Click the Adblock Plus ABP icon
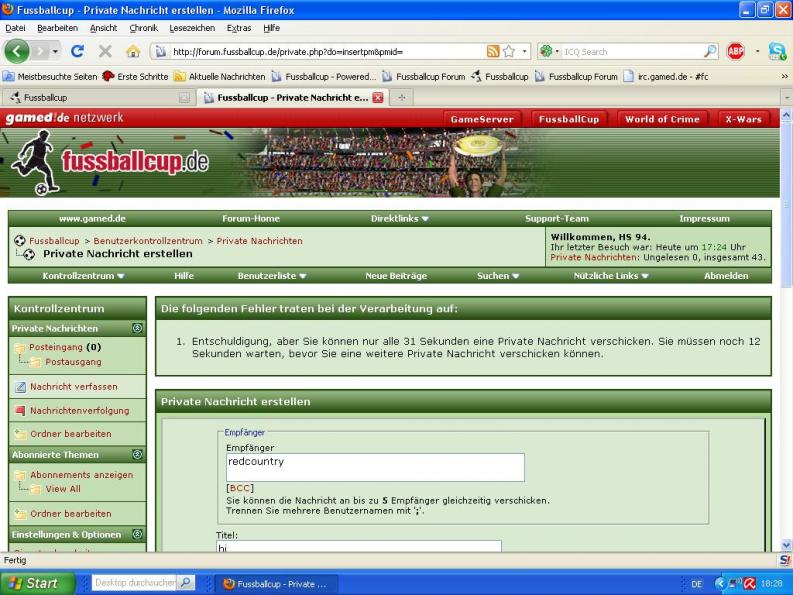 click(735, 51)
